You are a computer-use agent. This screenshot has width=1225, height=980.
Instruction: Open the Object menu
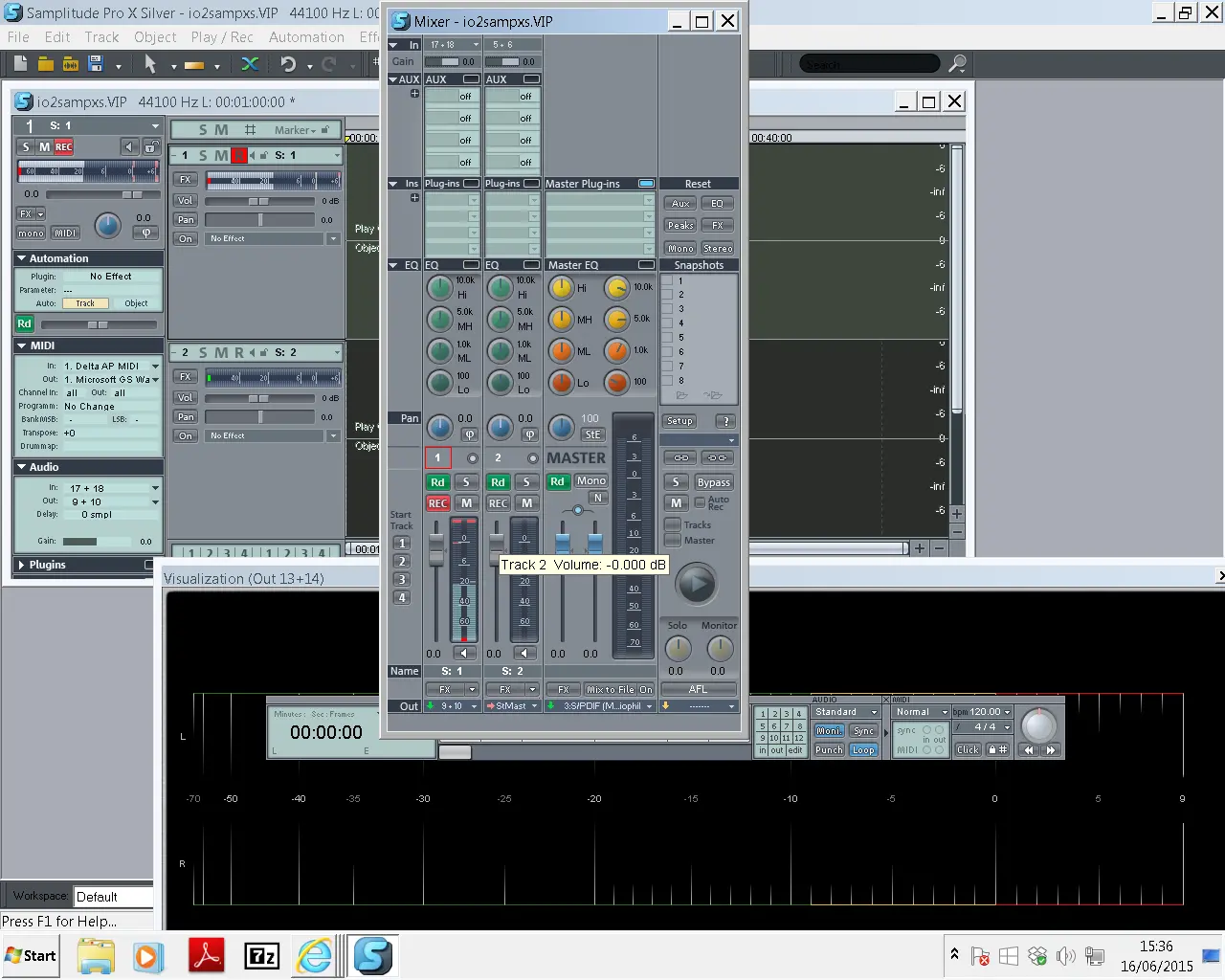(x=155, y=37)
